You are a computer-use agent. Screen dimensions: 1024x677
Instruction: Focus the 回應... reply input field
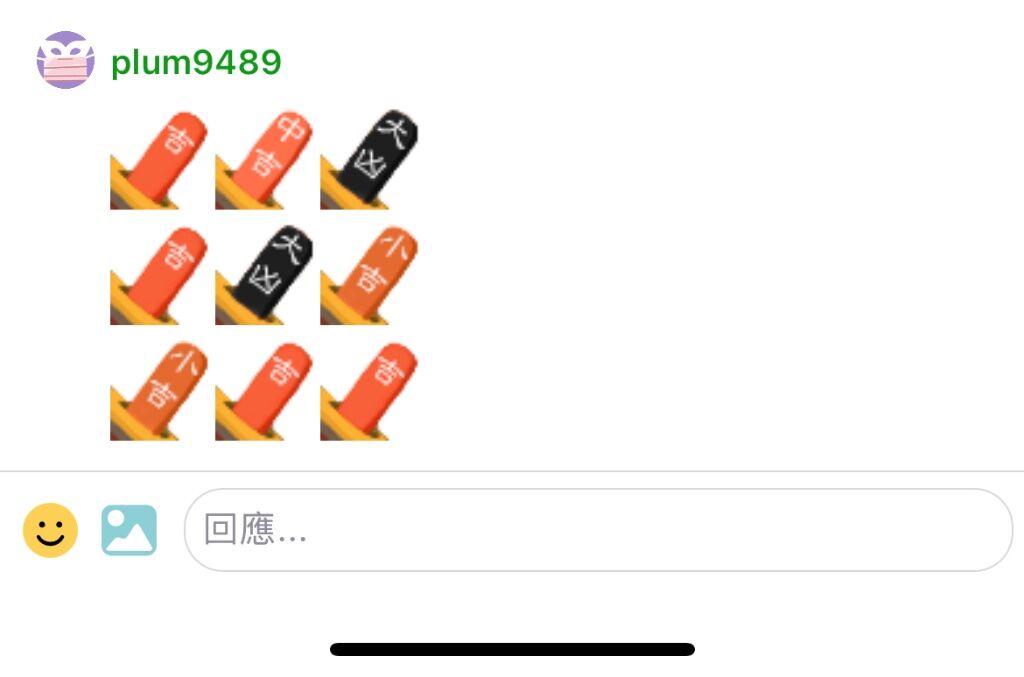tap(598, 530)
